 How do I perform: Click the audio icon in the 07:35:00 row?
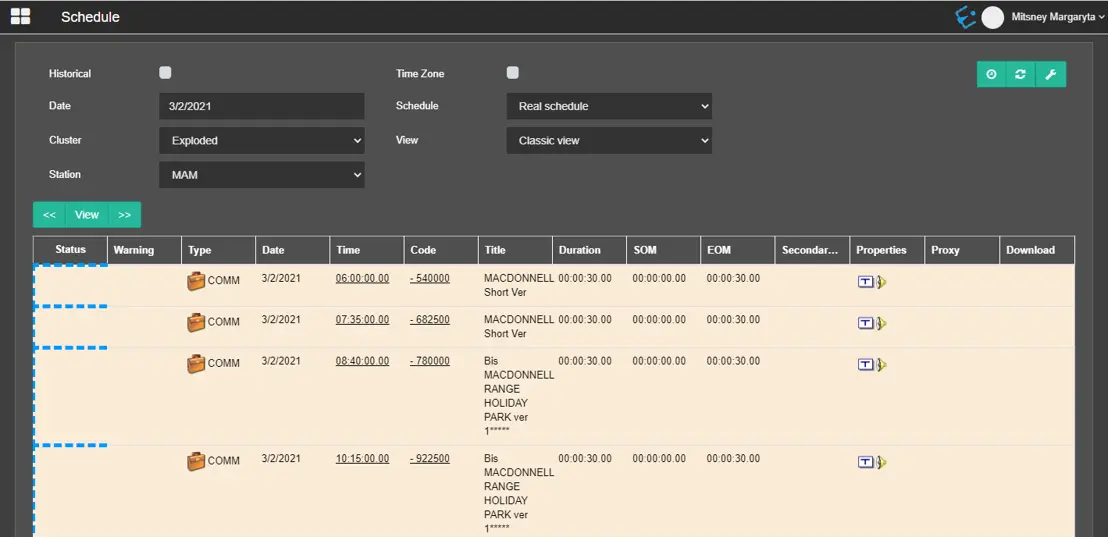pos(882,323)
